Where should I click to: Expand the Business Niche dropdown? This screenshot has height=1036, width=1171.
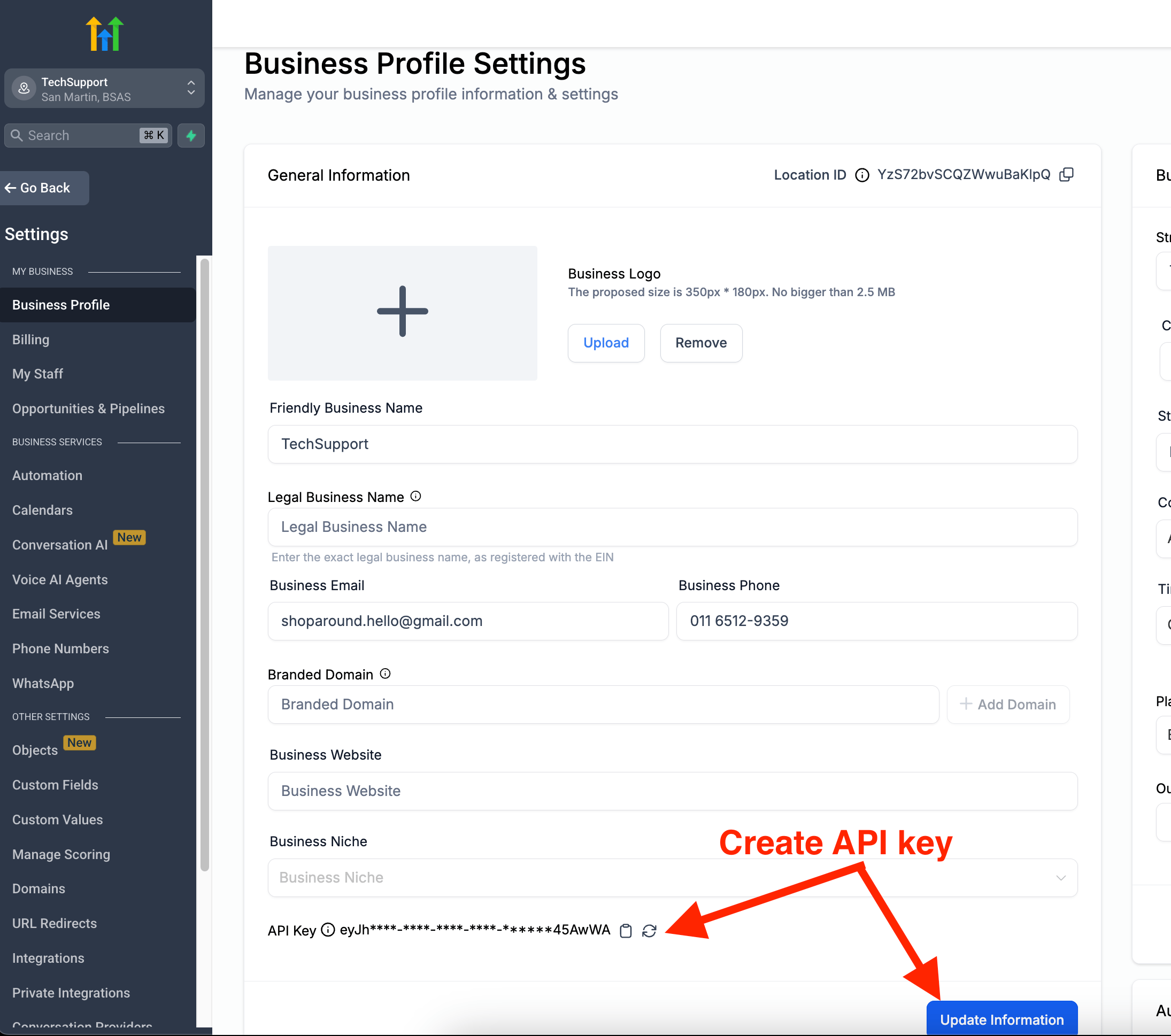[672, 878]
